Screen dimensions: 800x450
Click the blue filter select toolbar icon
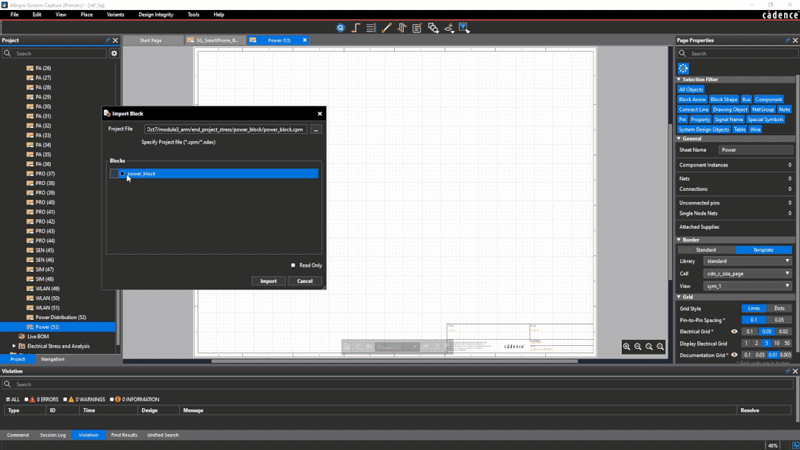tap(464, 28)
